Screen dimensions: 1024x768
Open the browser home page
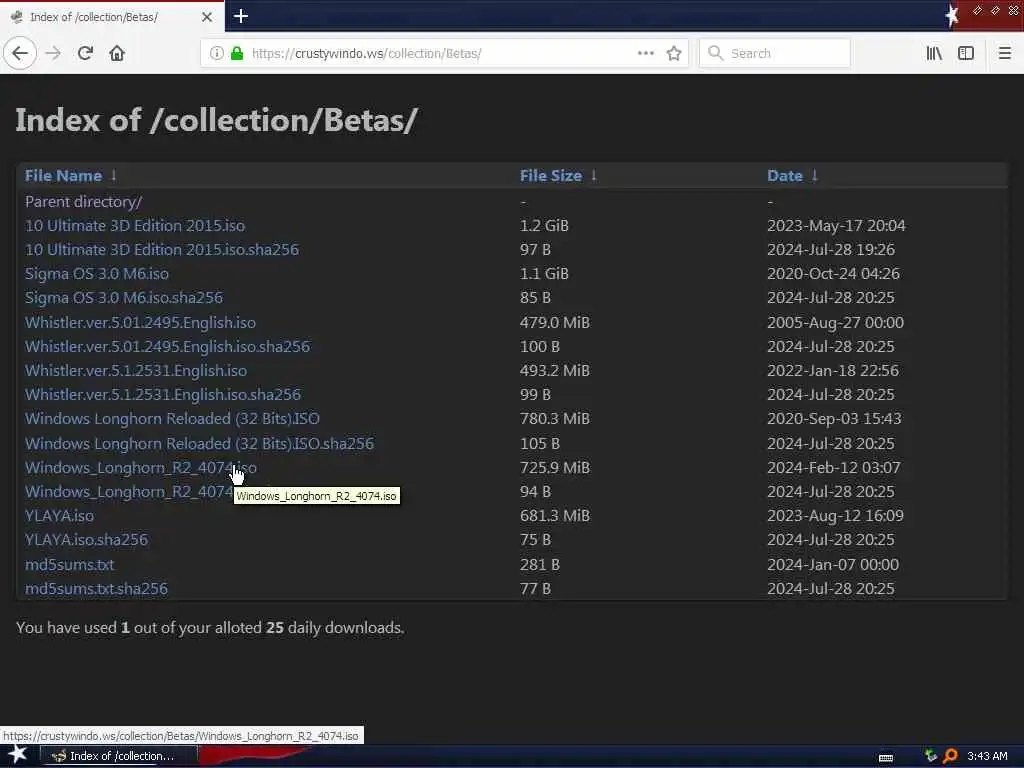117,53
